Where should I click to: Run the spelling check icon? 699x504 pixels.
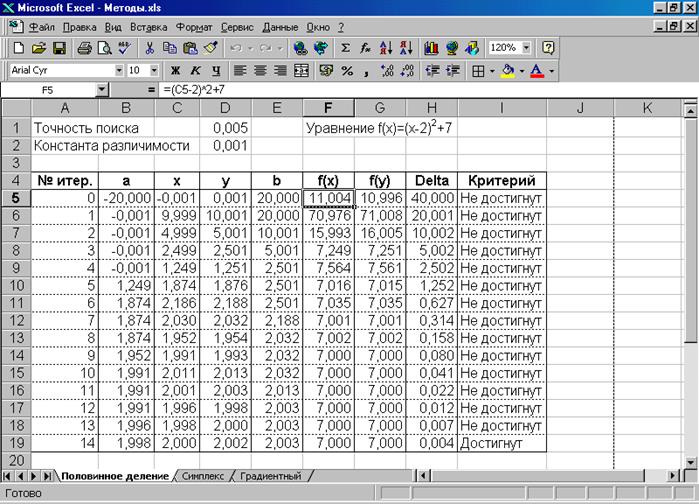click(124, 48)
